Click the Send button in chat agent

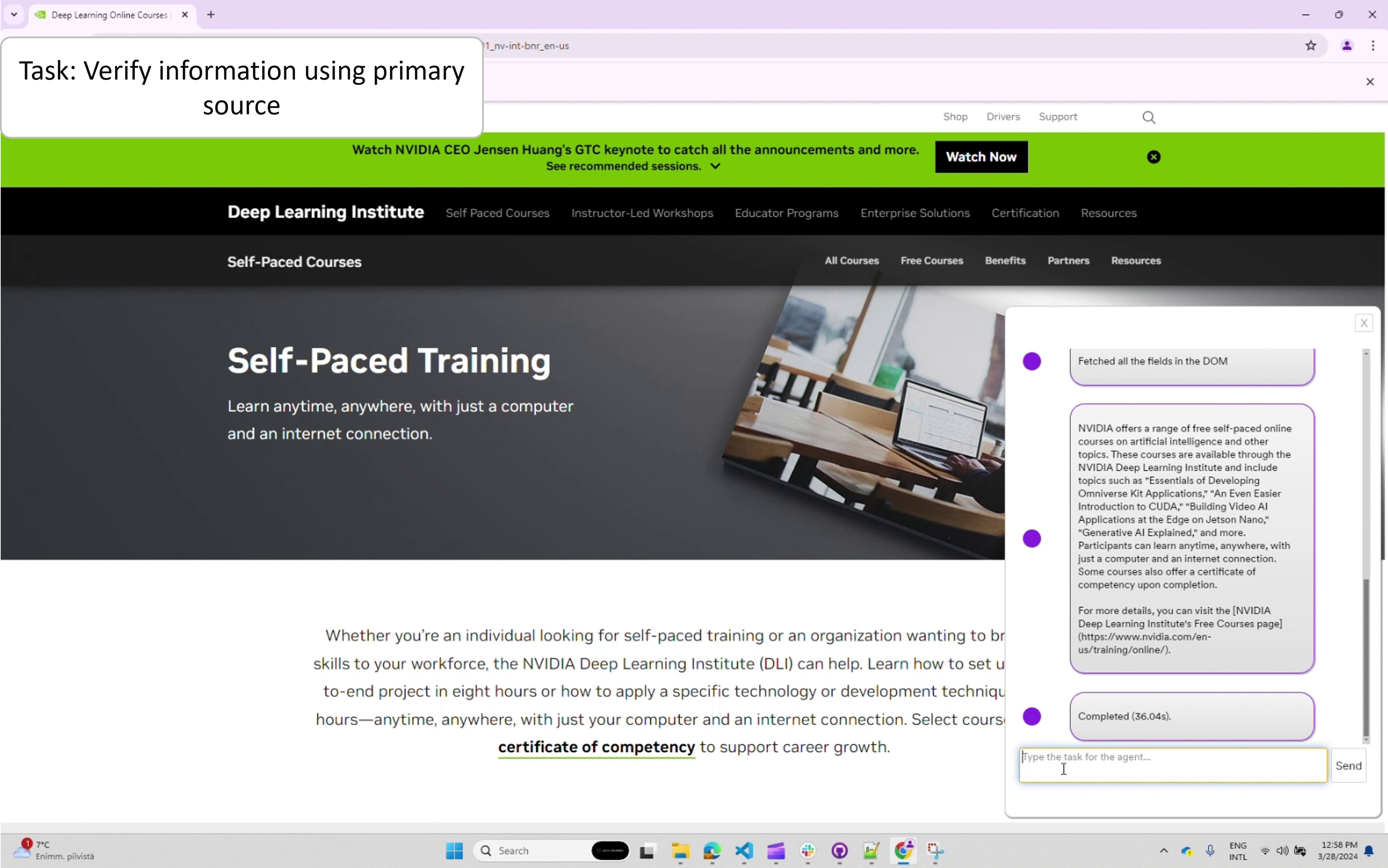coord(1349,765)
